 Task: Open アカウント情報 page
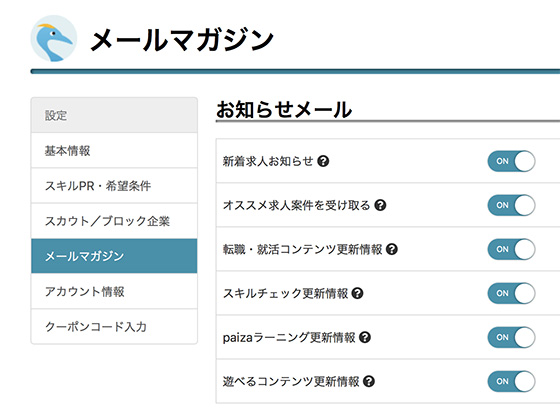(114, 291)
